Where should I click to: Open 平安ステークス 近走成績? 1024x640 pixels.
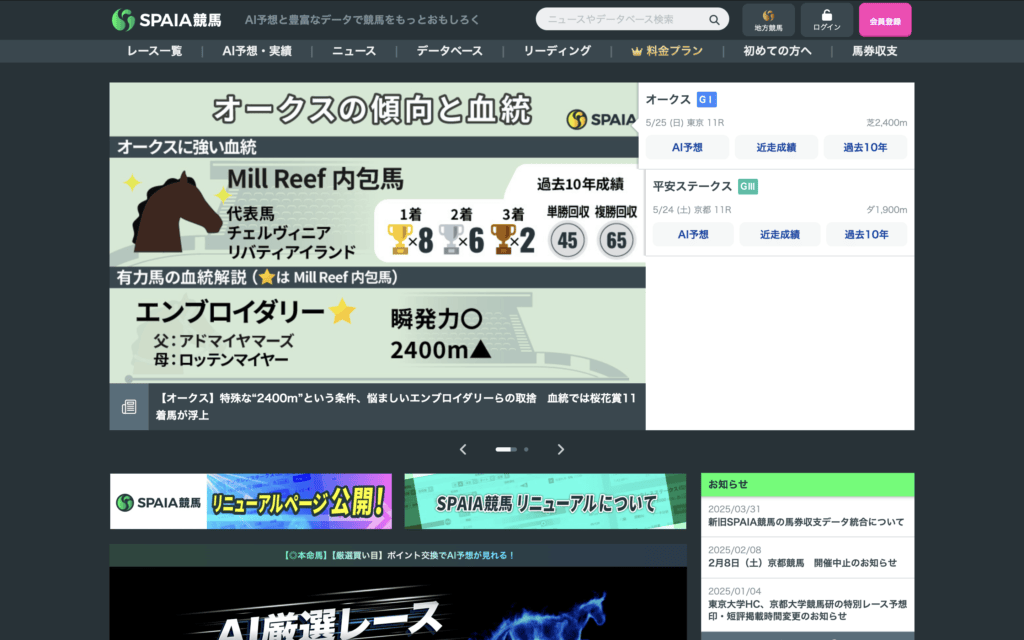point(780,234)
